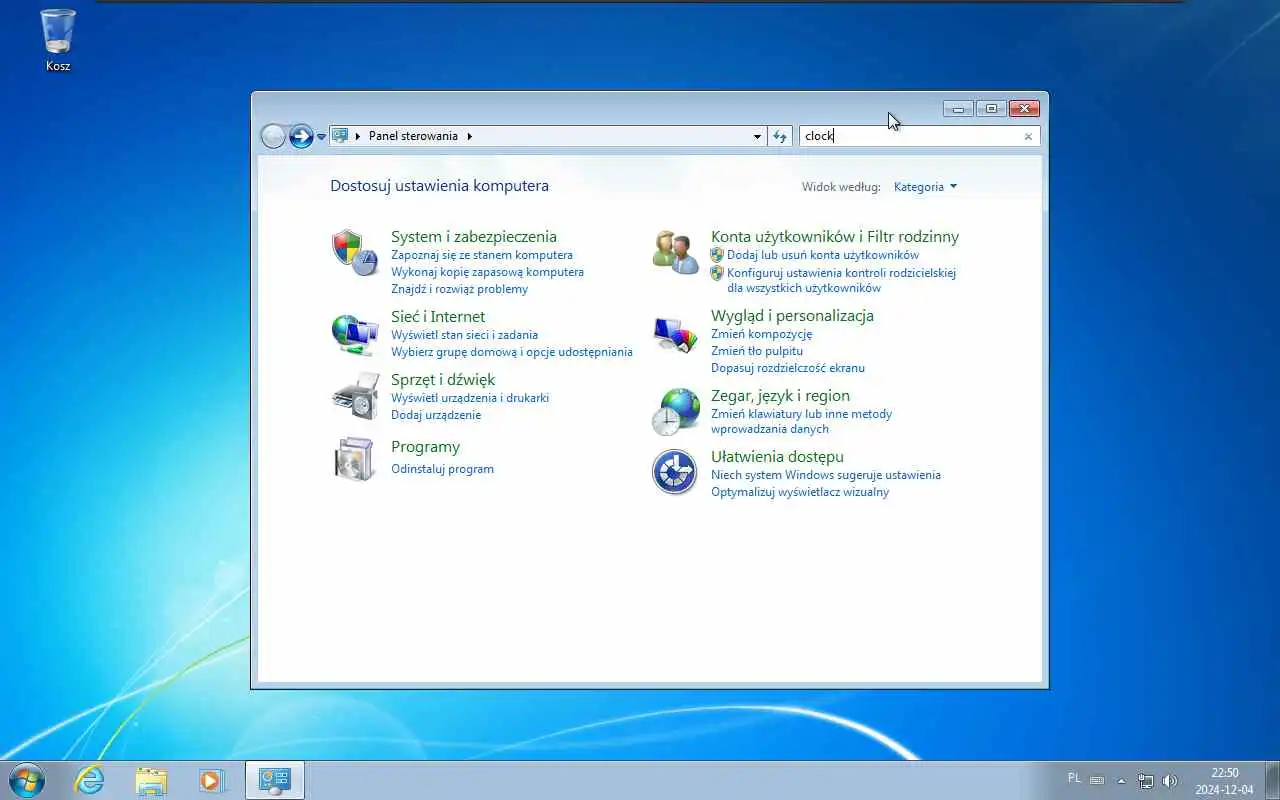This screenshot has height=800, width=1280.
Task: Click Znajdź i rozwiąż problemy
Action: 459,289
